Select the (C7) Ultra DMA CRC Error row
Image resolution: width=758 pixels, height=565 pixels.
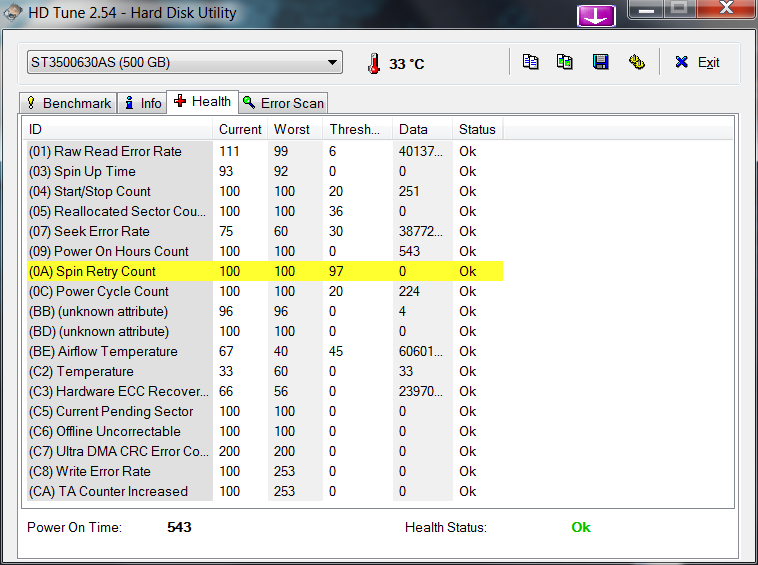coord(265,451)
